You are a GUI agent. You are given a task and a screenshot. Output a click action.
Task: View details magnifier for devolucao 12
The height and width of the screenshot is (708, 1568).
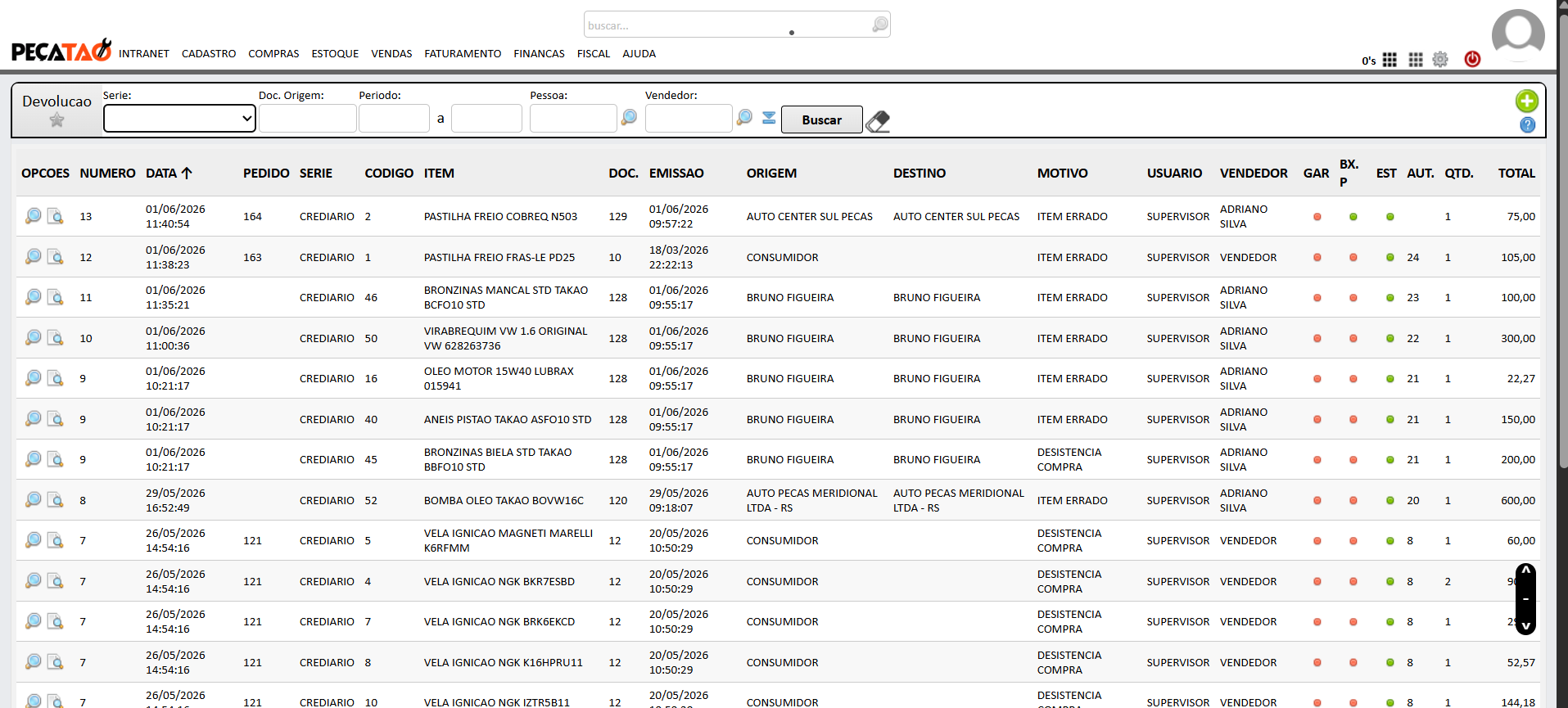(x=34, y=257)
